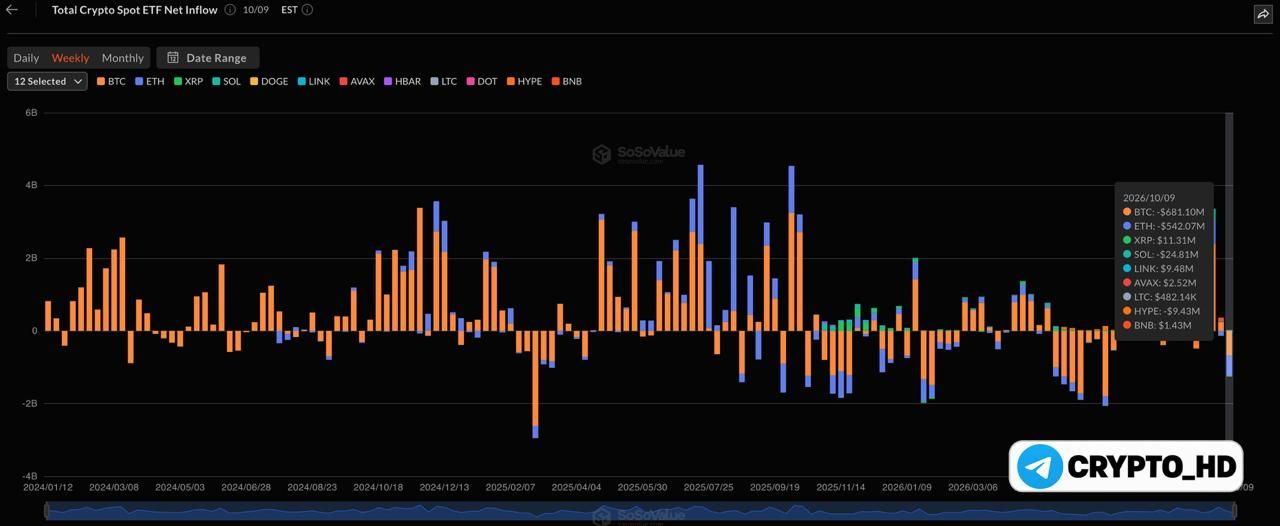Click the 2024/01/12 x-axis date

pyautogui.click(x=47, y=487)
